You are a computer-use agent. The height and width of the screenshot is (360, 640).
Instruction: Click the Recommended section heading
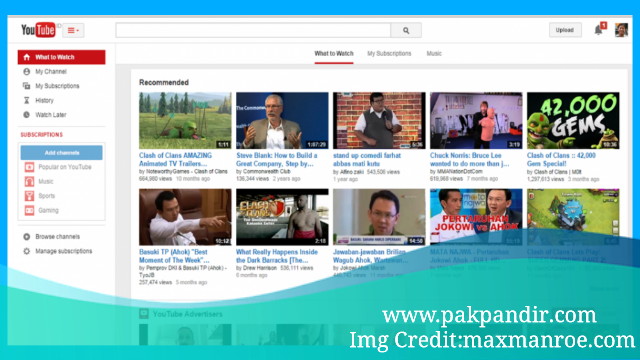tap(164, 82)
